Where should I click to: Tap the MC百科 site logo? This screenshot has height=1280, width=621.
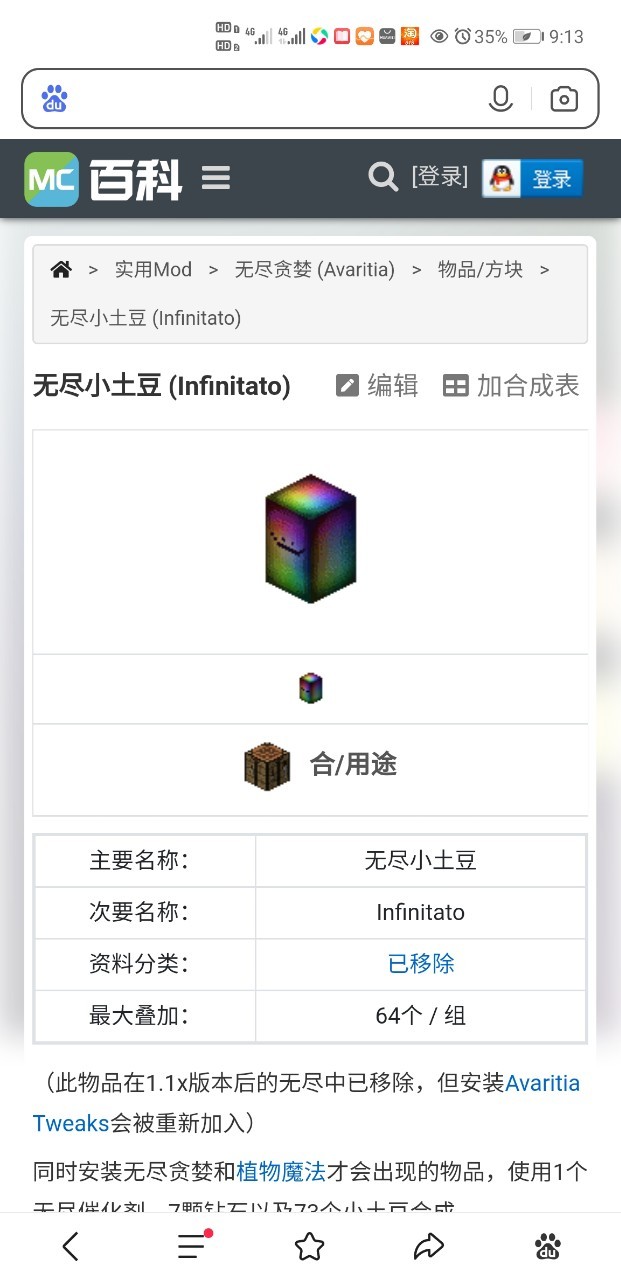point(104,180)
